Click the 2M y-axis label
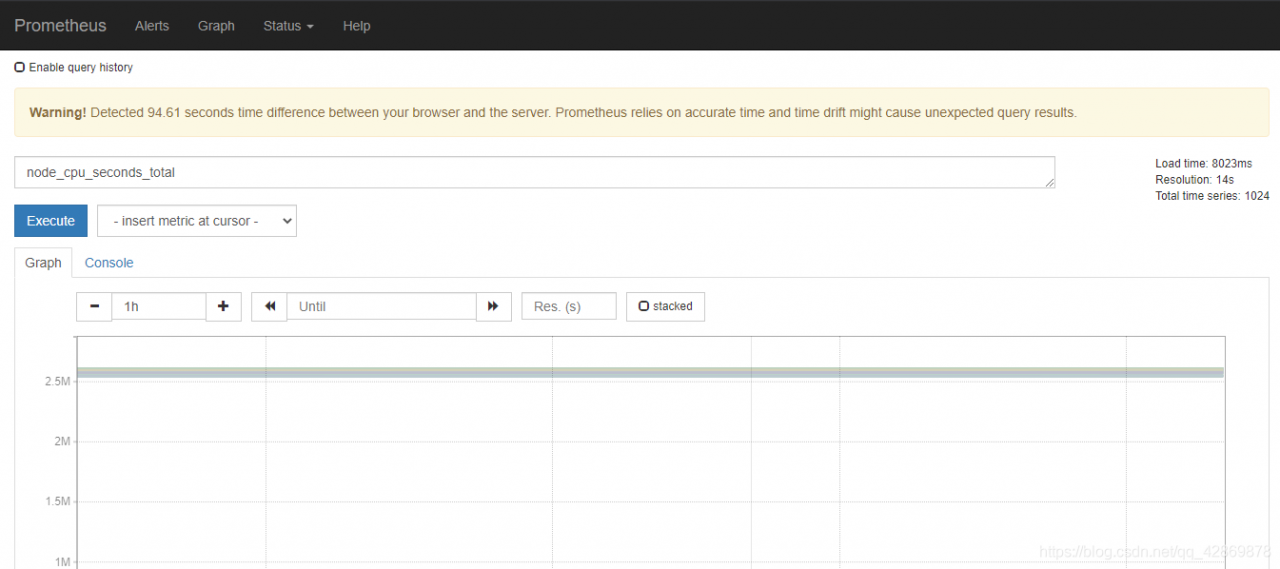Screen dimensions: 1280x569 click(61, 442)
